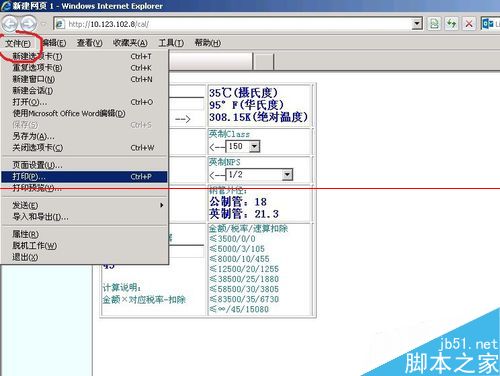Click the ≤5000/3/105 tax row

(237, 249)
